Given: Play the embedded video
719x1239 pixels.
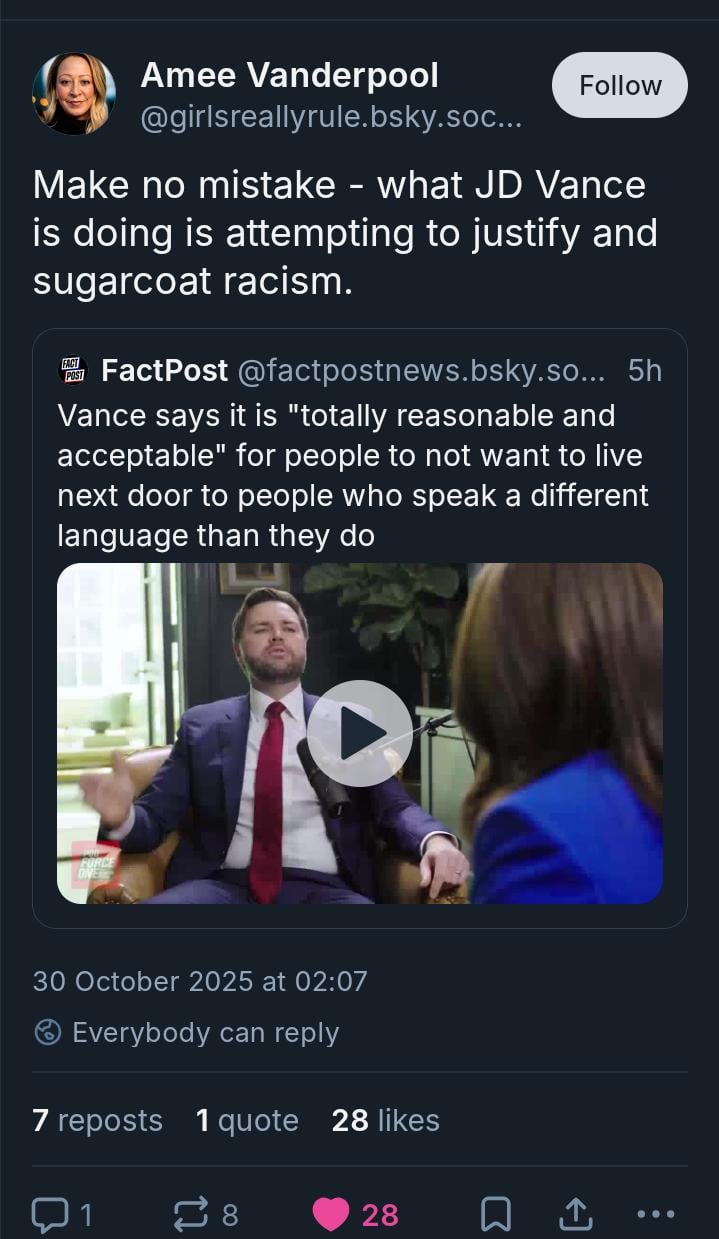Looking at the screenshot, I should [359, 733].
